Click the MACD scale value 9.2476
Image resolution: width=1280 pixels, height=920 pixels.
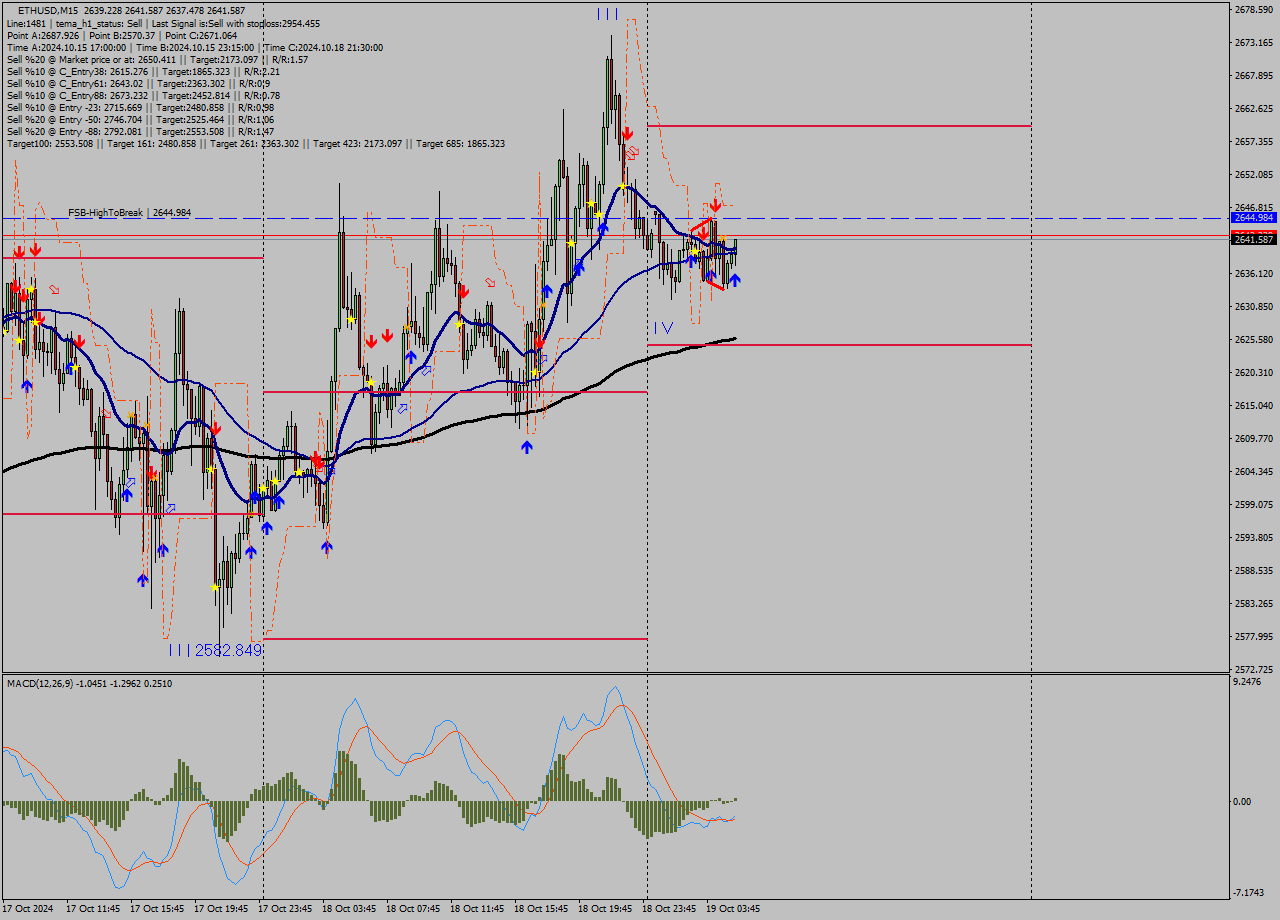(x=1248, y=682)
